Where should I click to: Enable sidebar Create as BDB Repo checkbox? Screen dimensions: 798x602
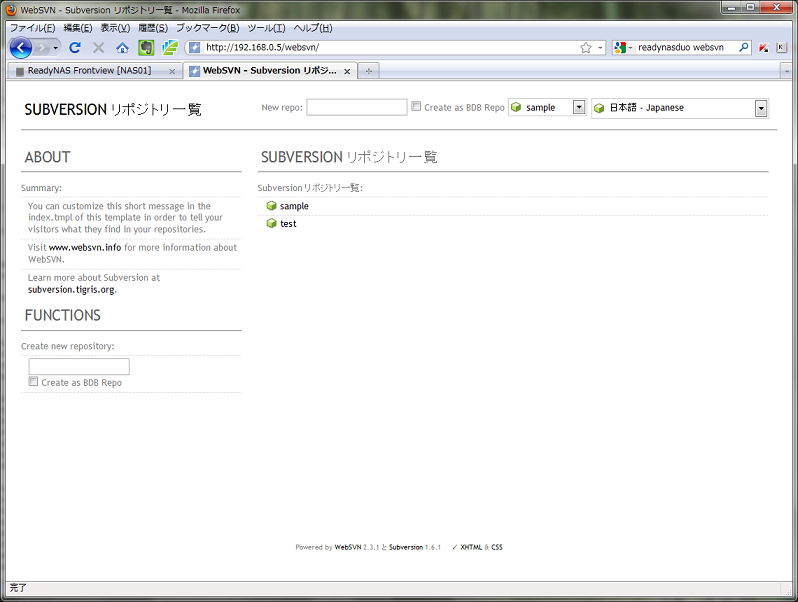click(x=33, y=382)
